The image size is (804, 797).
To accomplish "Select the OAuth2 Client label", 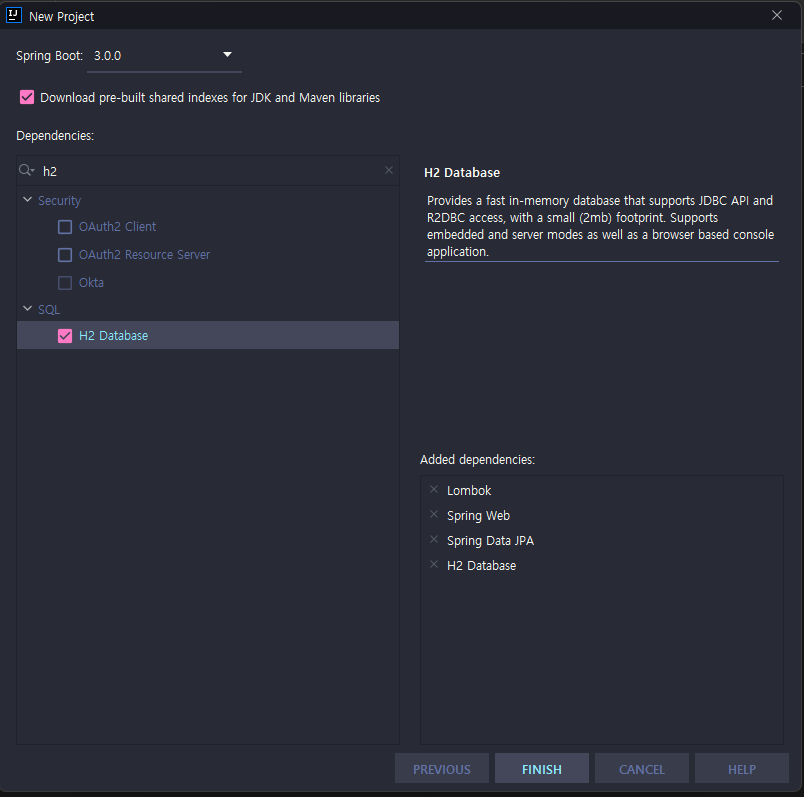I will coord(117,227).
